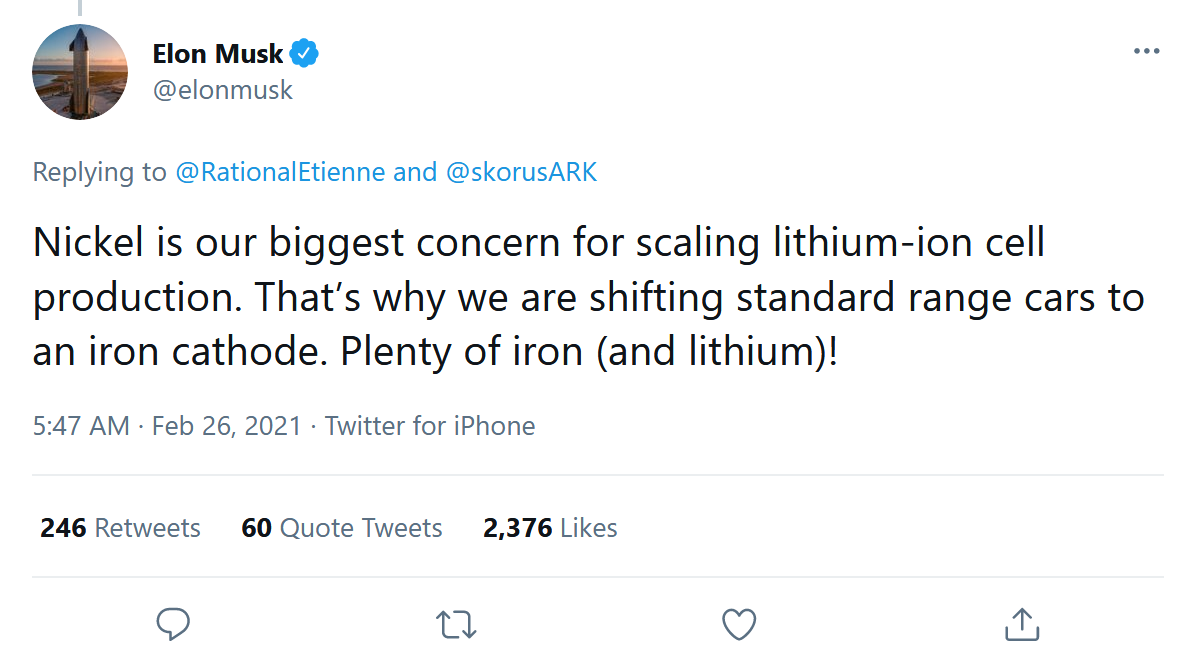Click the Twitter for iPhone source link

[x=430, y=426]
